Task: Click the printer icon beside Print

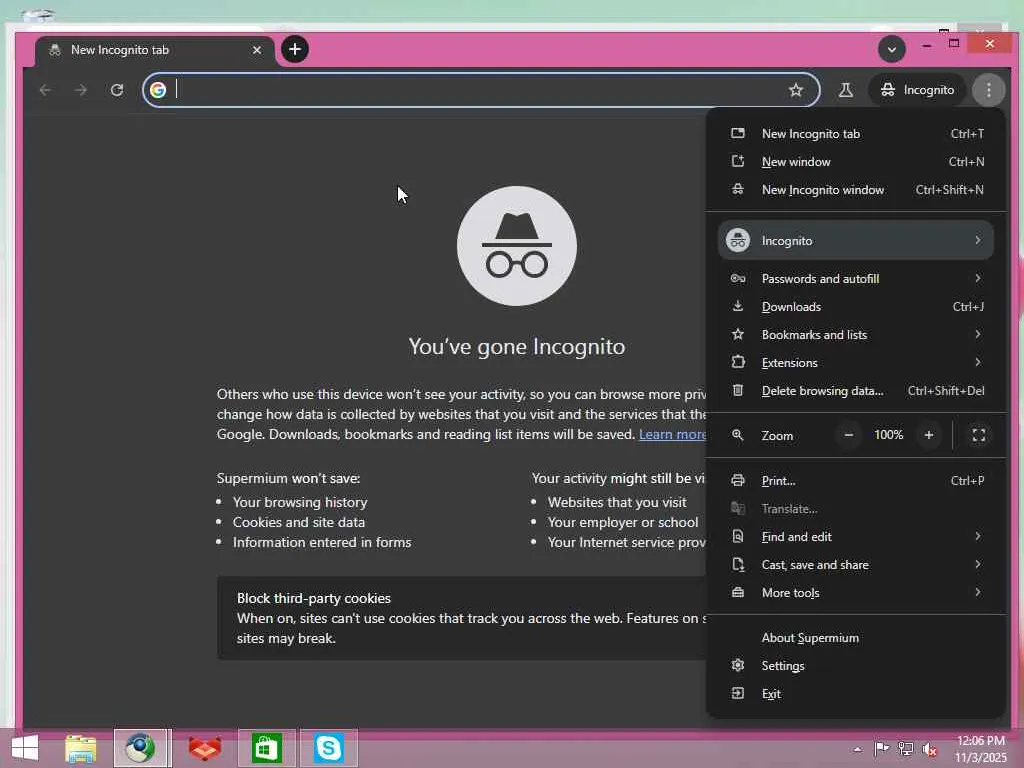Action: [x=738, y=481]
